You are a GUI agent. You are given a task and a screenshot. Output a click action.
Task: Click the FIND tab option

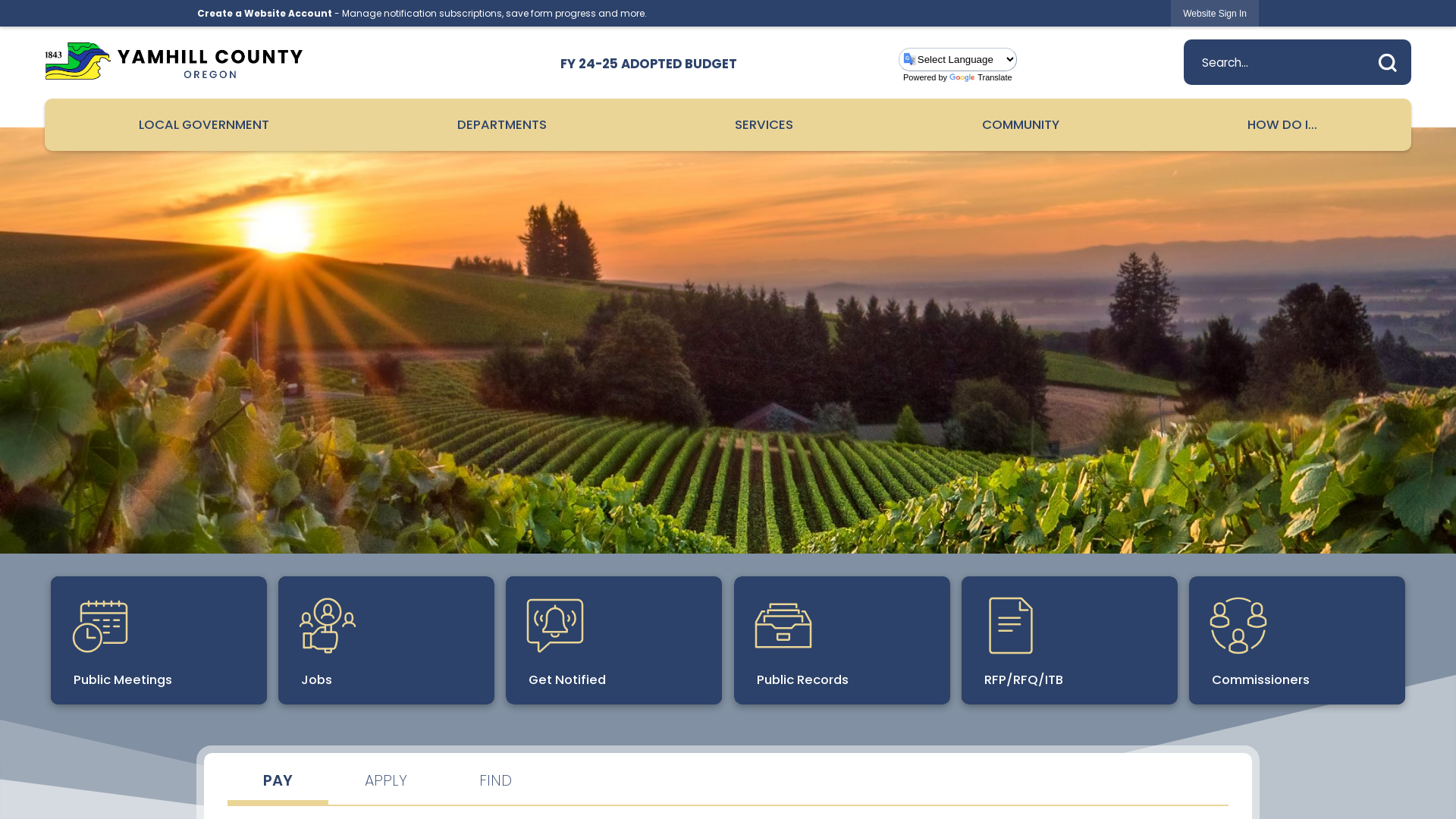495,782
